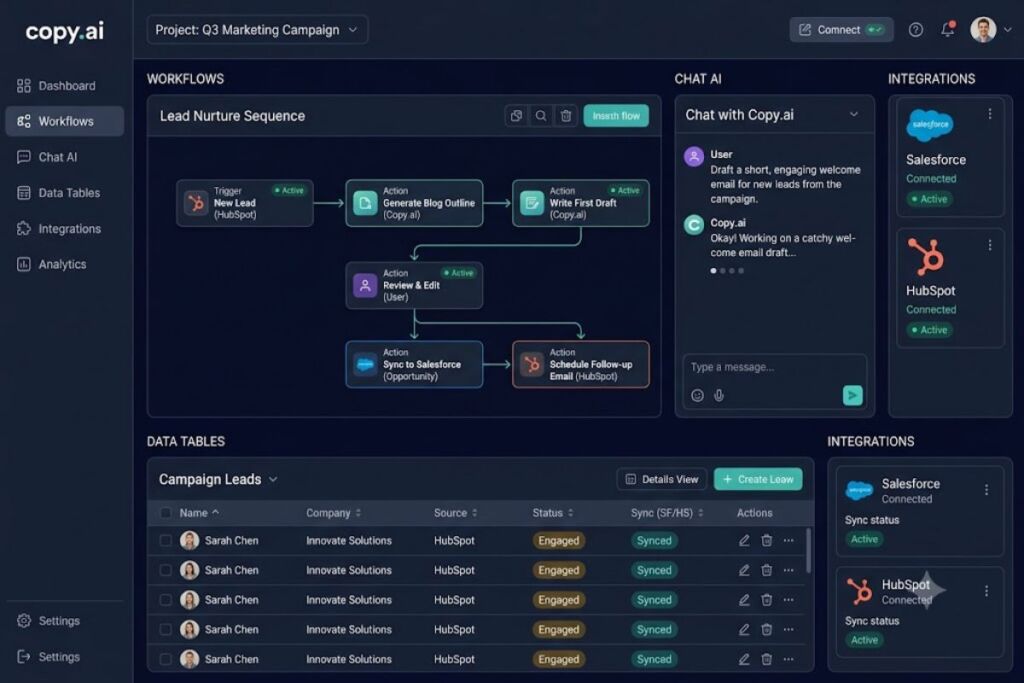Open account menu chevron beside avatar
The image size is (1024, 683).
(1007, 29)
